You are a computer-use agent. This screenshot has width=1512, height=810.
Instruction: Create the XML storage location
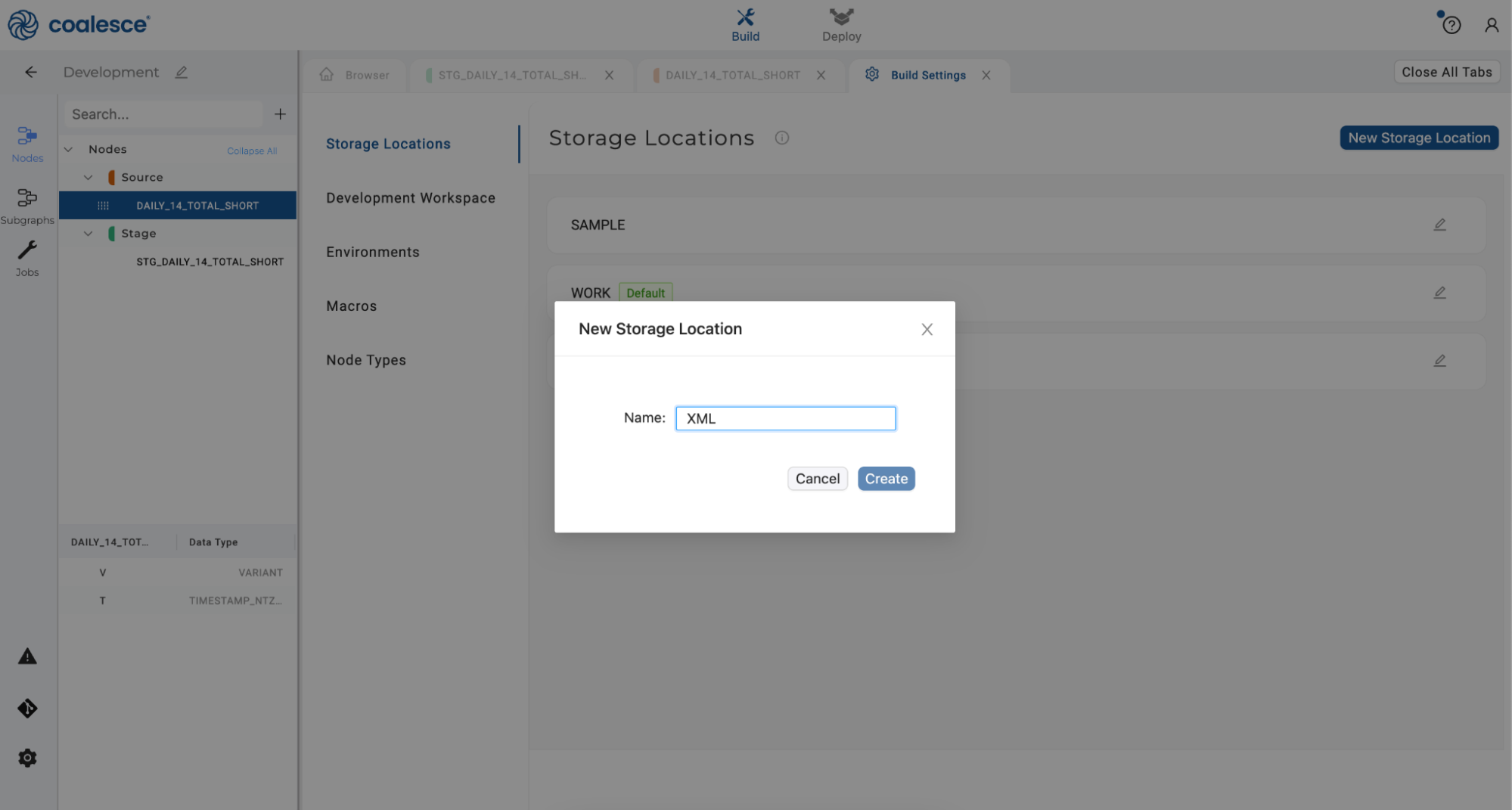[x=886, y=478]
